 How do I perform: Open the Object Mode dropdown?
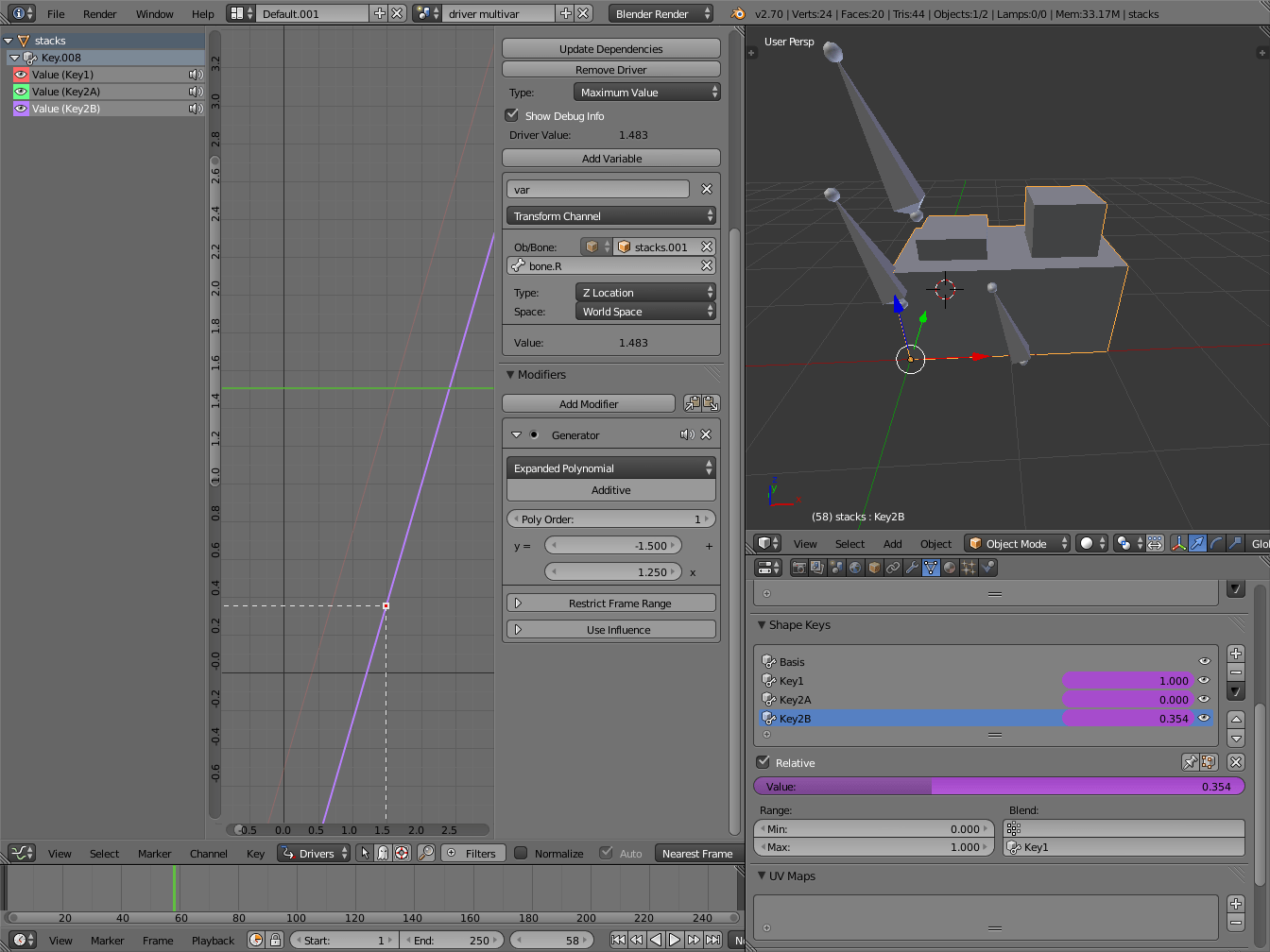1017,543
